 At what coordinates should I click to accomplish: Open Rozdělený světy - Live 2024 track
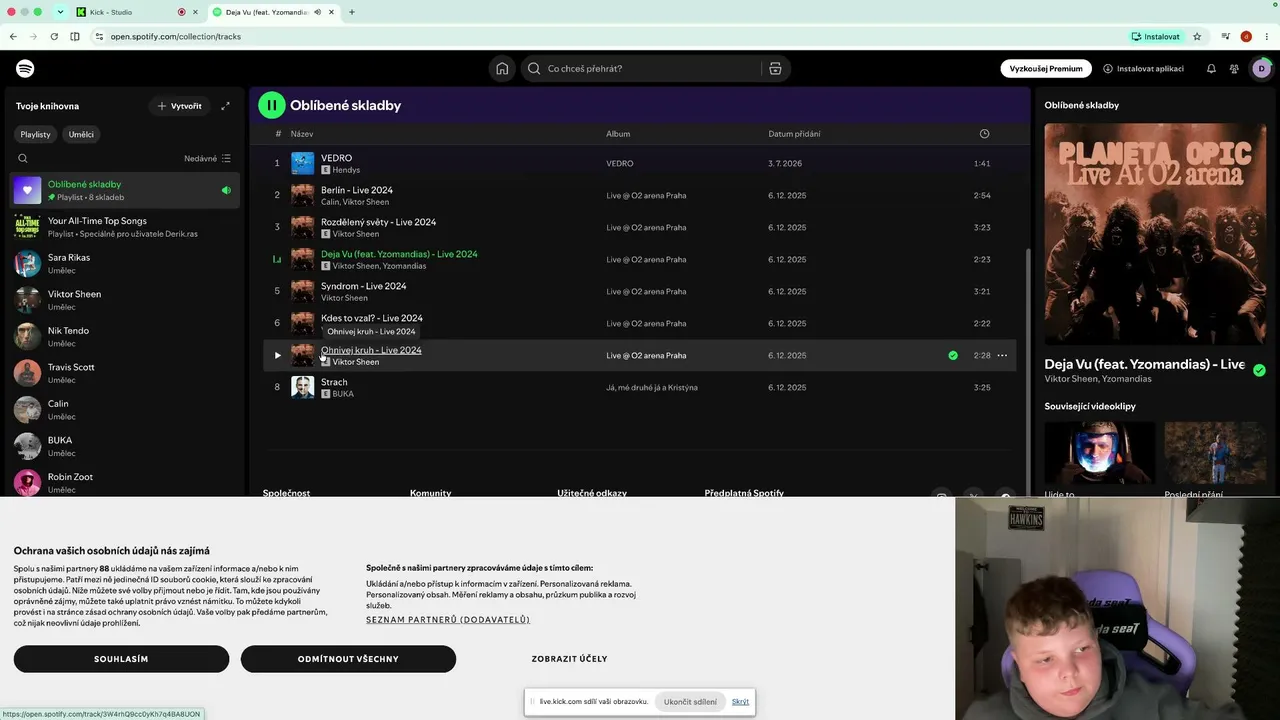point(378,222)
